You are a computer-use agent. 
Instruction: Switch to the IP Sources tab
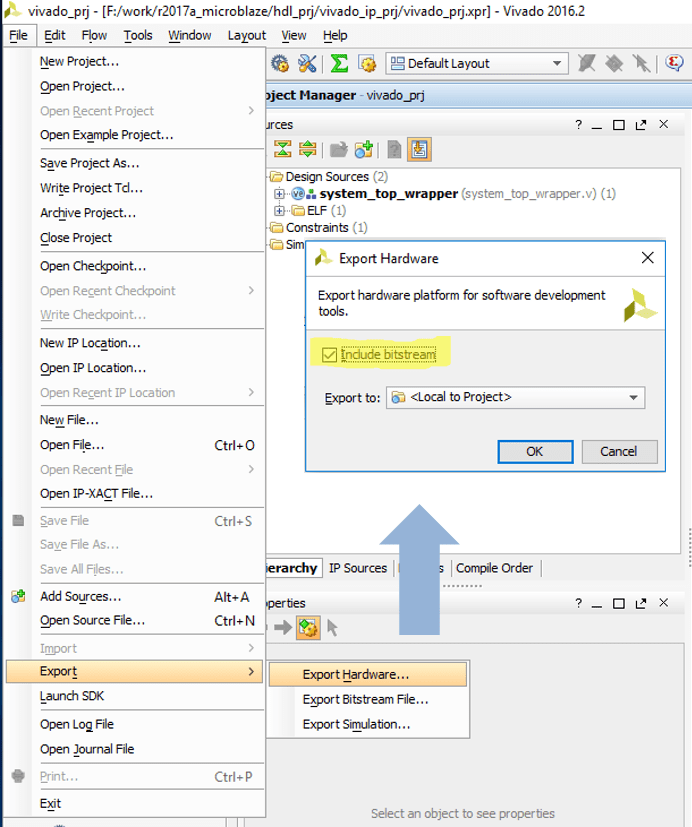pyautogui.click(x=358, y=568)
